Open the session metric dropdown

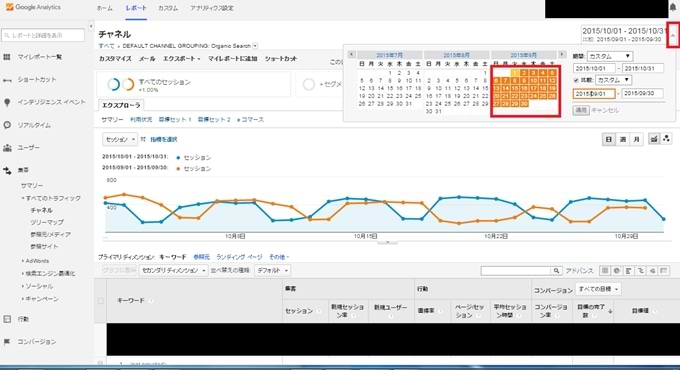coord(120,139)
